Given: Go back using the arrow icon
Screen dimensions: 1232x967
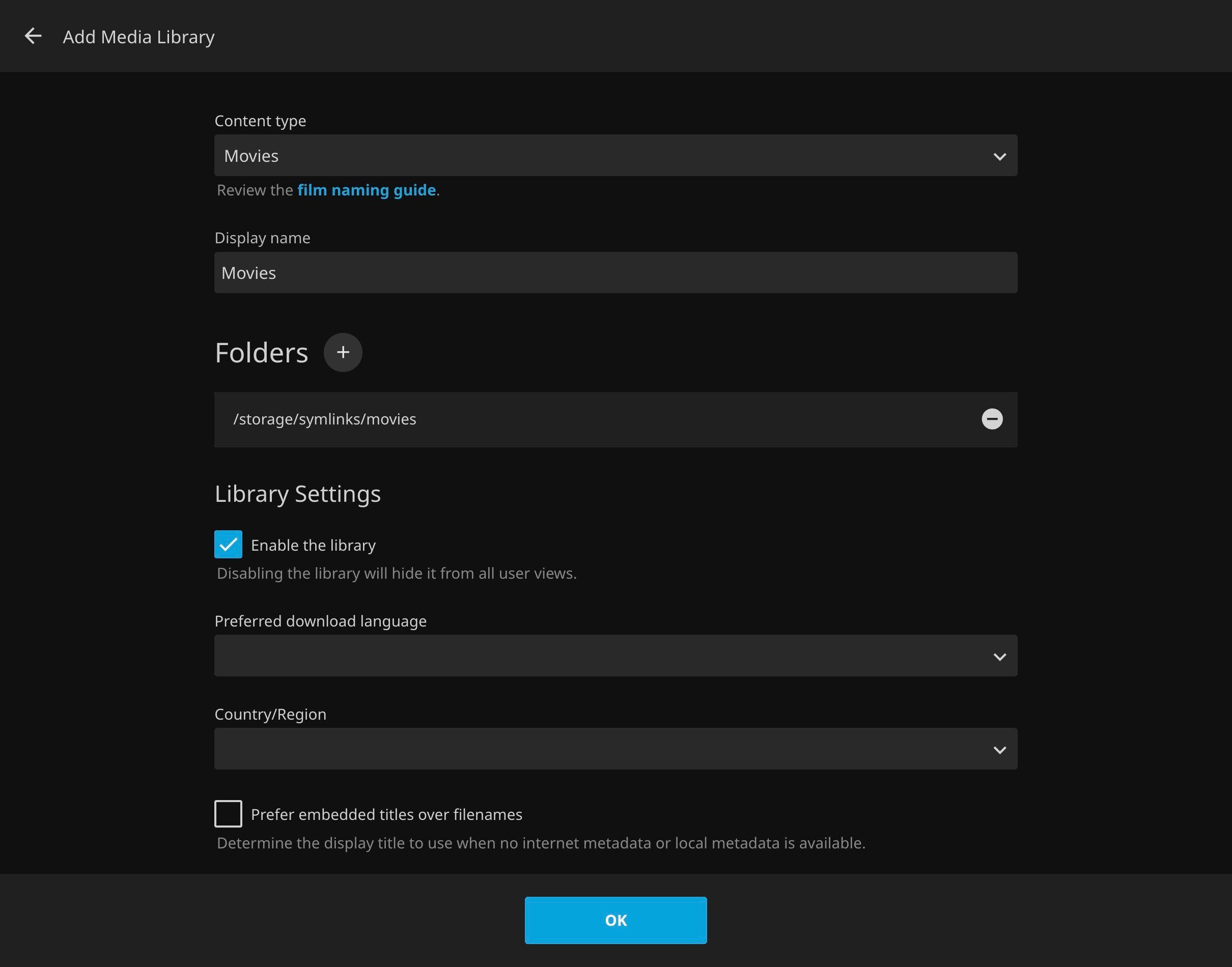Looking at the screenshot, I should pos(33,36).
